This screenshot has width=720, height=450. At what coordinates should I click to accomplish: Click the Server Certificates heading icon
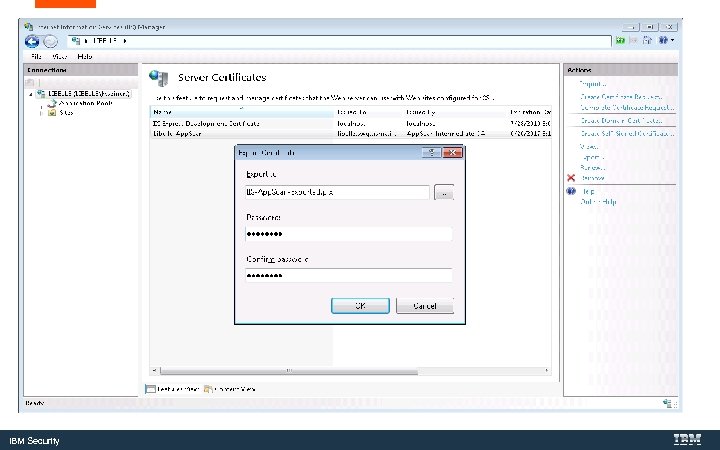tap(159, 78)
